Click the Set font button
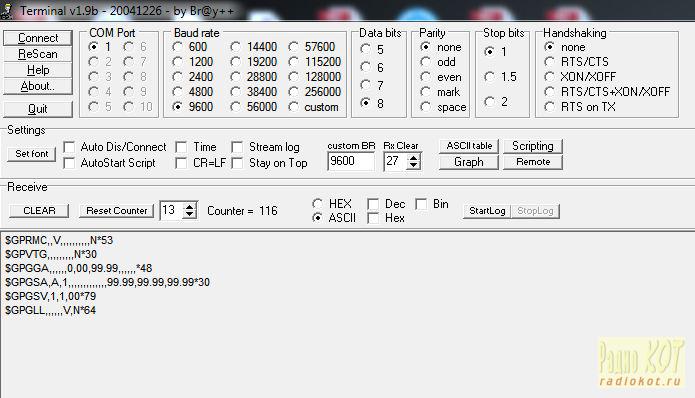695x398 pixels. 31,154
